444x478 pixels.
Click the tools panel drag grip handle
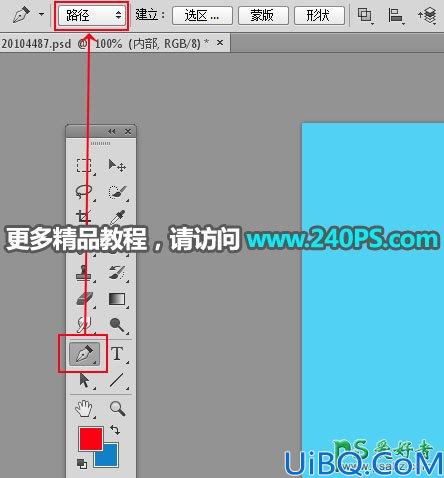pyautogui.click(x=100, y=143)
